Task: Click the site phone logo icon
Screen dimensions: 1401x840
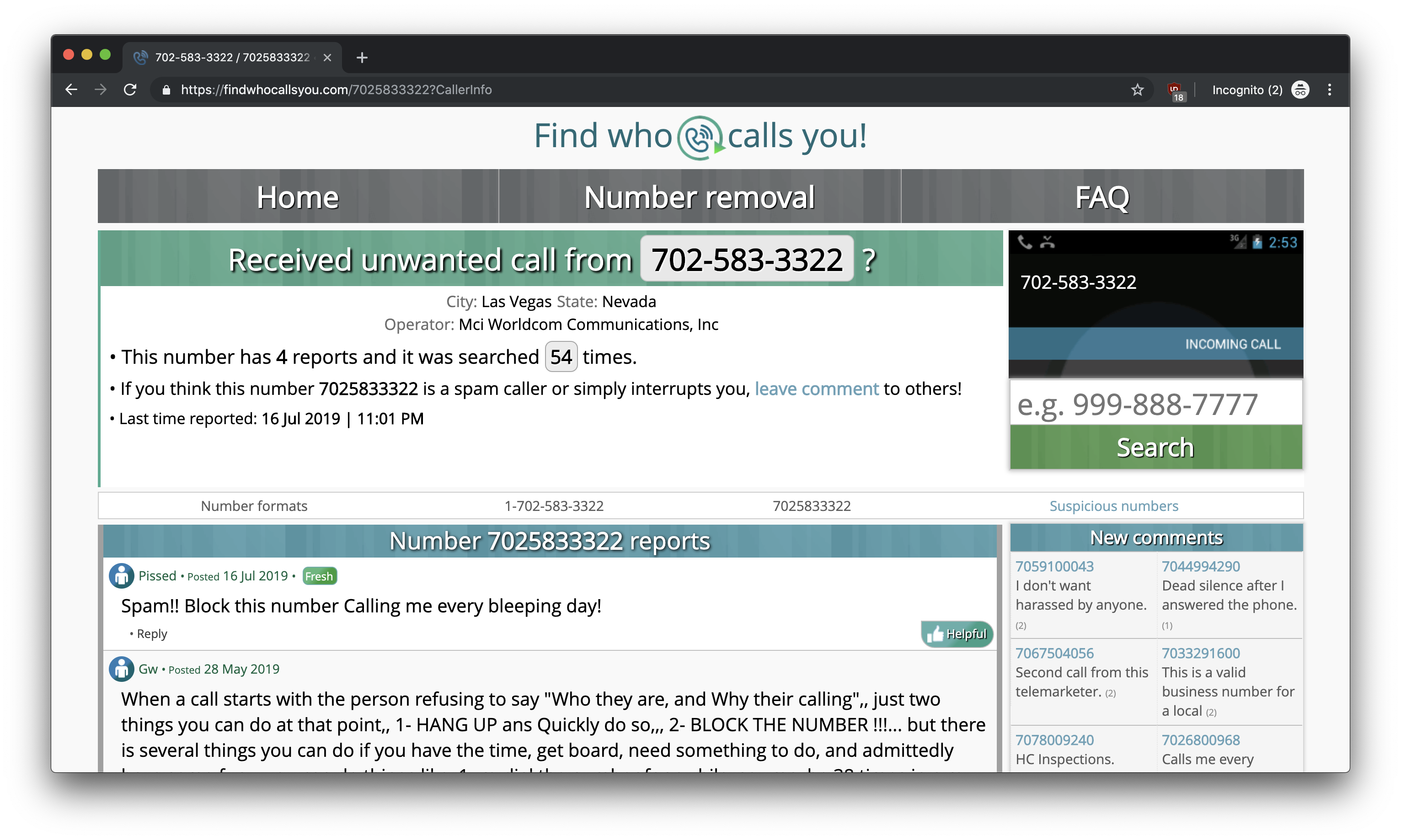Action: [x=700, y=137]
